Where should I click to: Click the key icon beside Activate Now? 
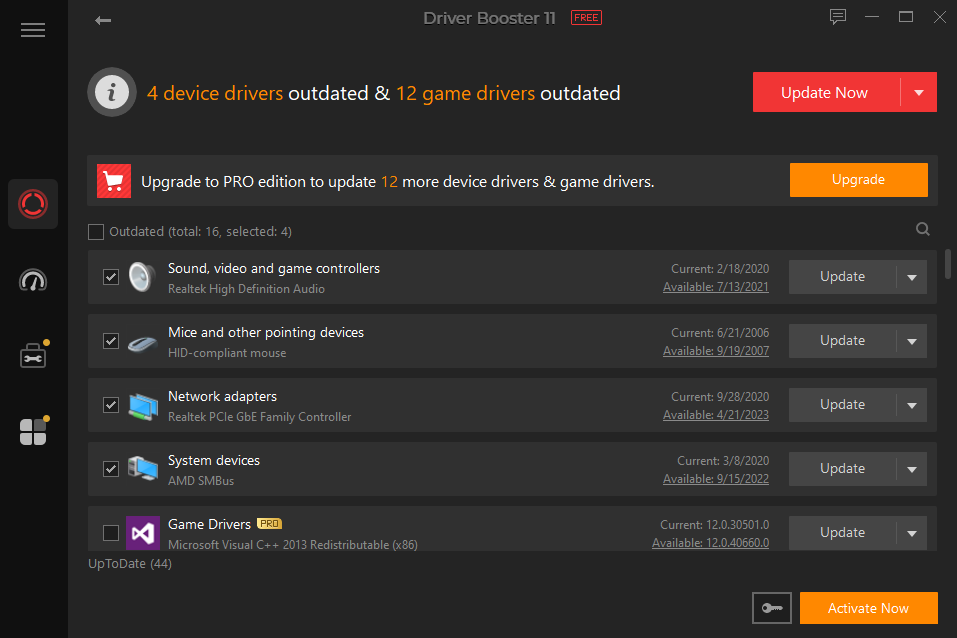point(771,607)
